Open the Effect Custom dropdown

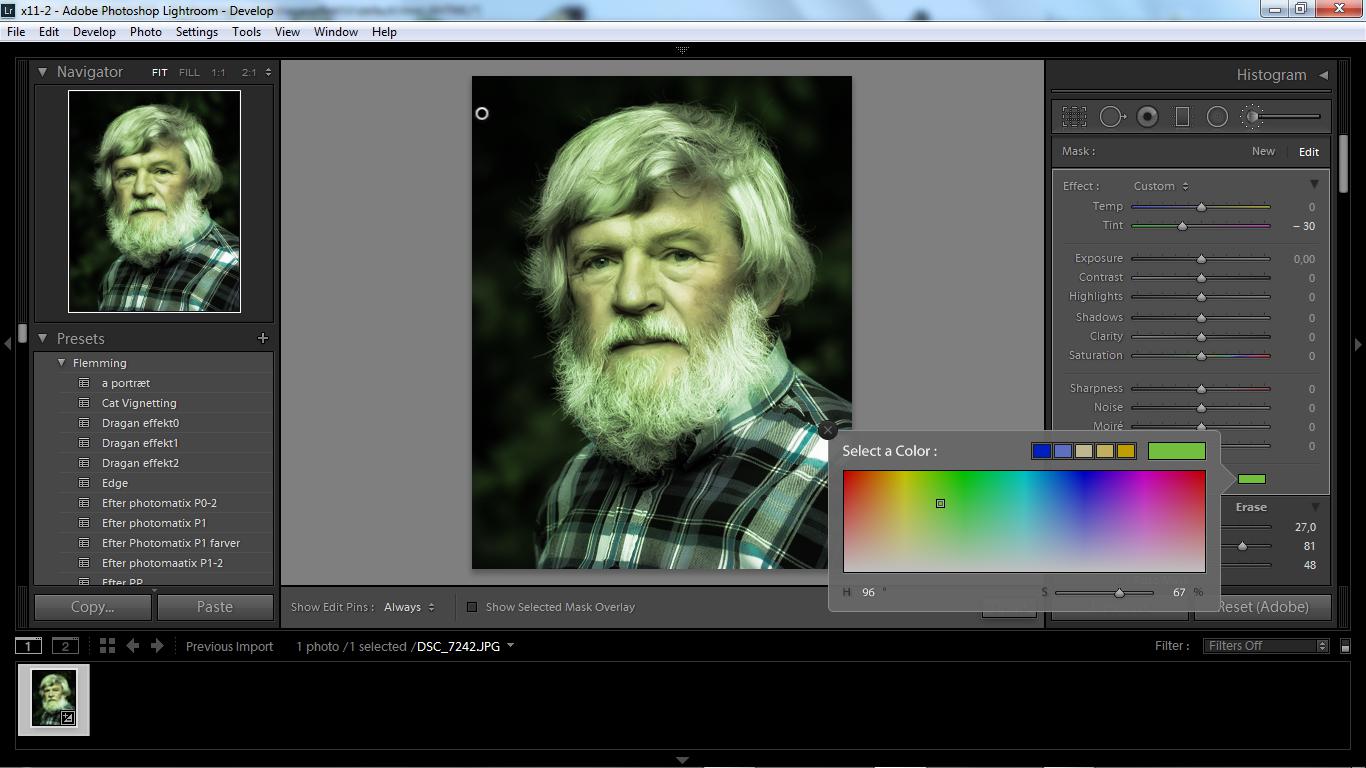click(x=1160, y=186)
